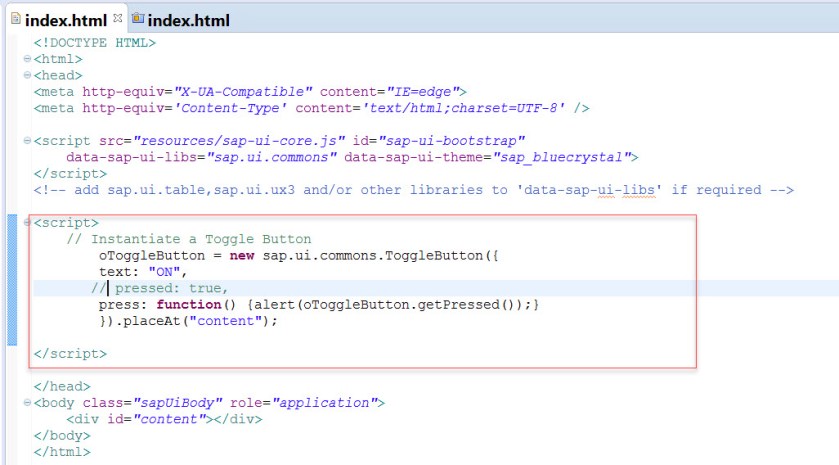Click the "sap_bluecrystal" theme value

click(x=562, y=157)
